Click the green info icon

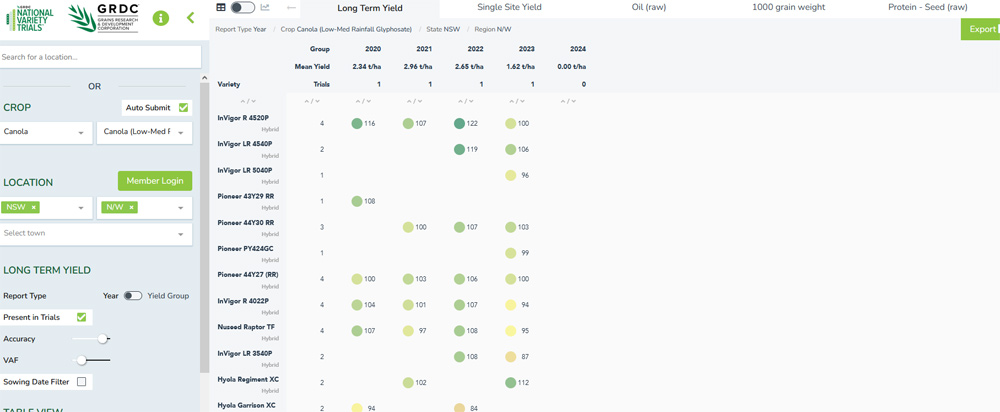[161, 18]
